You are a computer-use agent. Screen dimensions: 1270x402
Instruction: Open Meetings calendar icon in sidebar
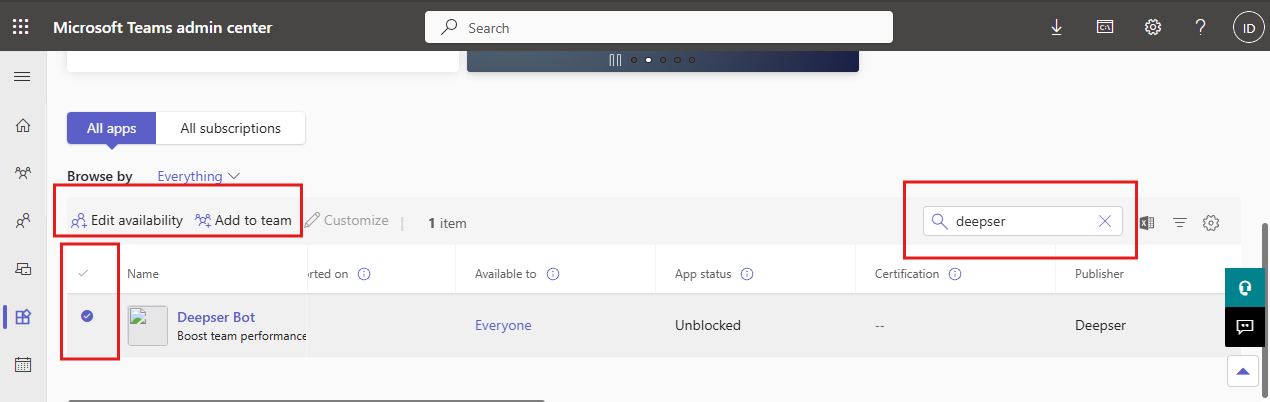[22, 365]
